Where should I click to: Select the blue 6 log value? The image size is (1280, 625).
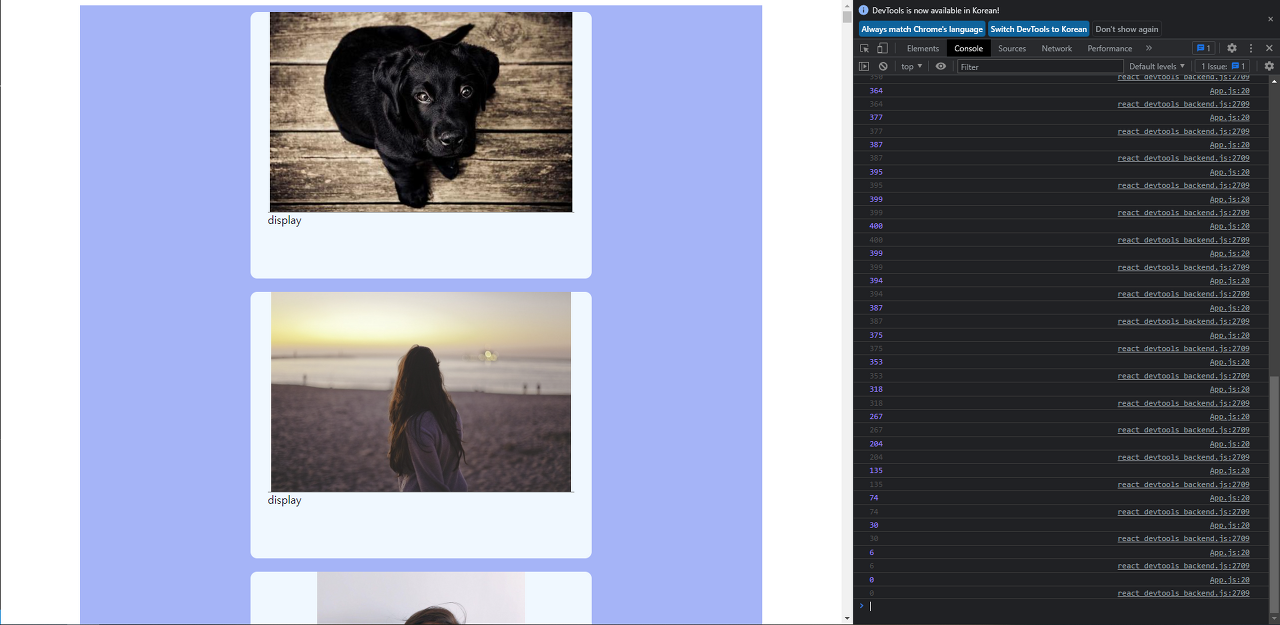(x=872, y=552)
